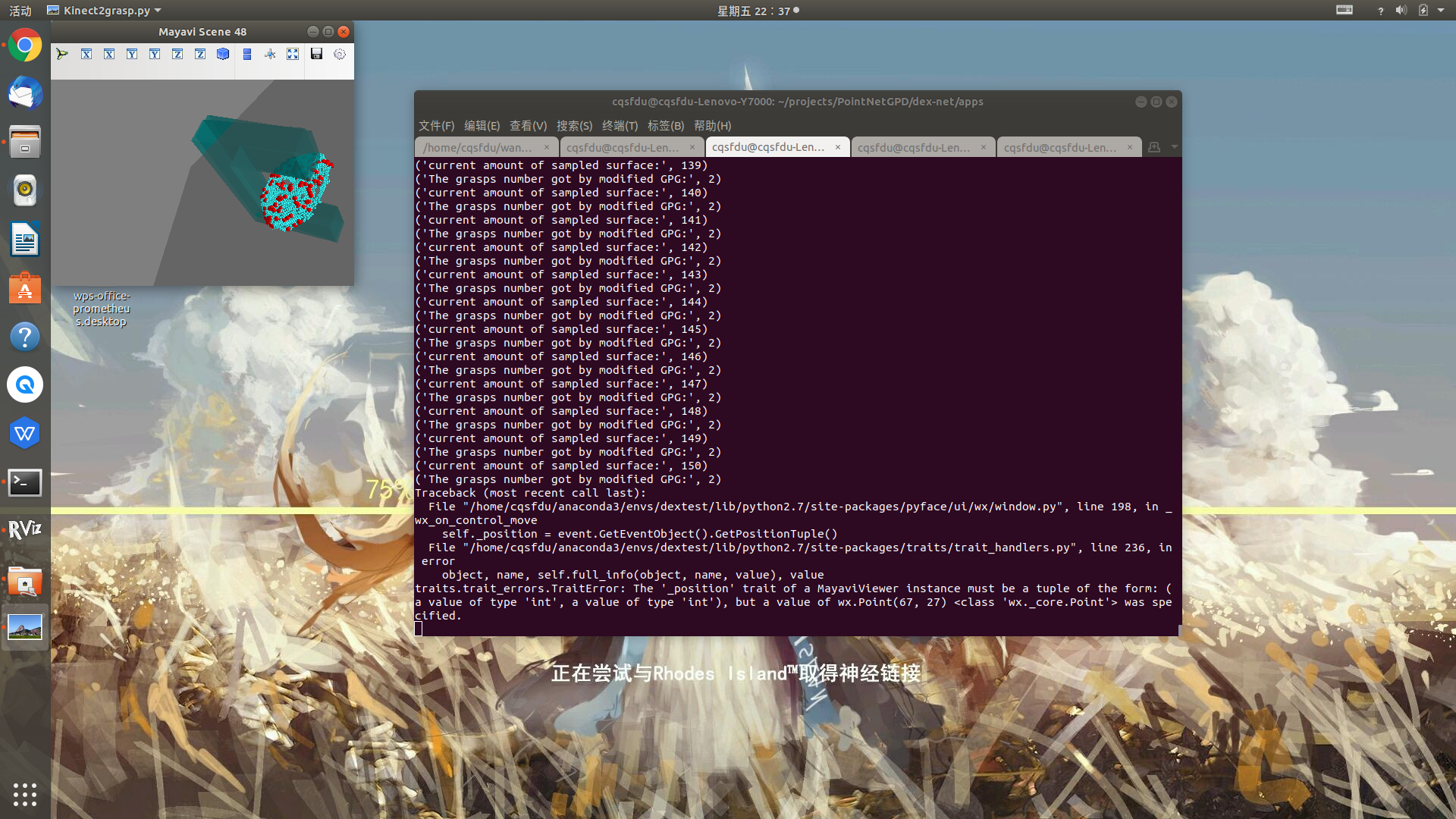1456x819 pixels.
Task: Select the Z-axis view in Mayavi toolbar
Action: tap(177, 54)
